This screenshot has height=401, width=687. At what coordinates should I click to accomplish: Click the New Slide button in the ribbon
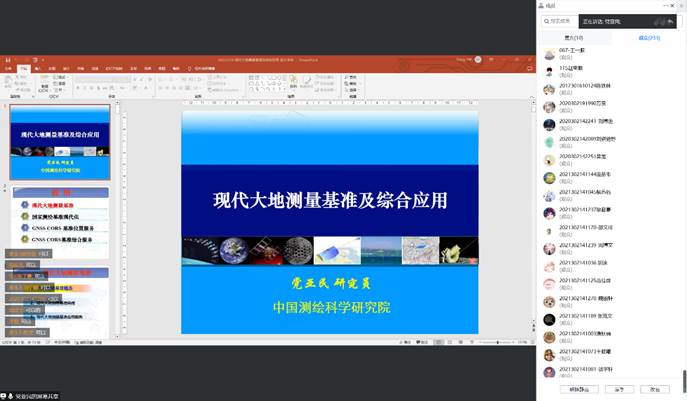click(x=45, y=84)
